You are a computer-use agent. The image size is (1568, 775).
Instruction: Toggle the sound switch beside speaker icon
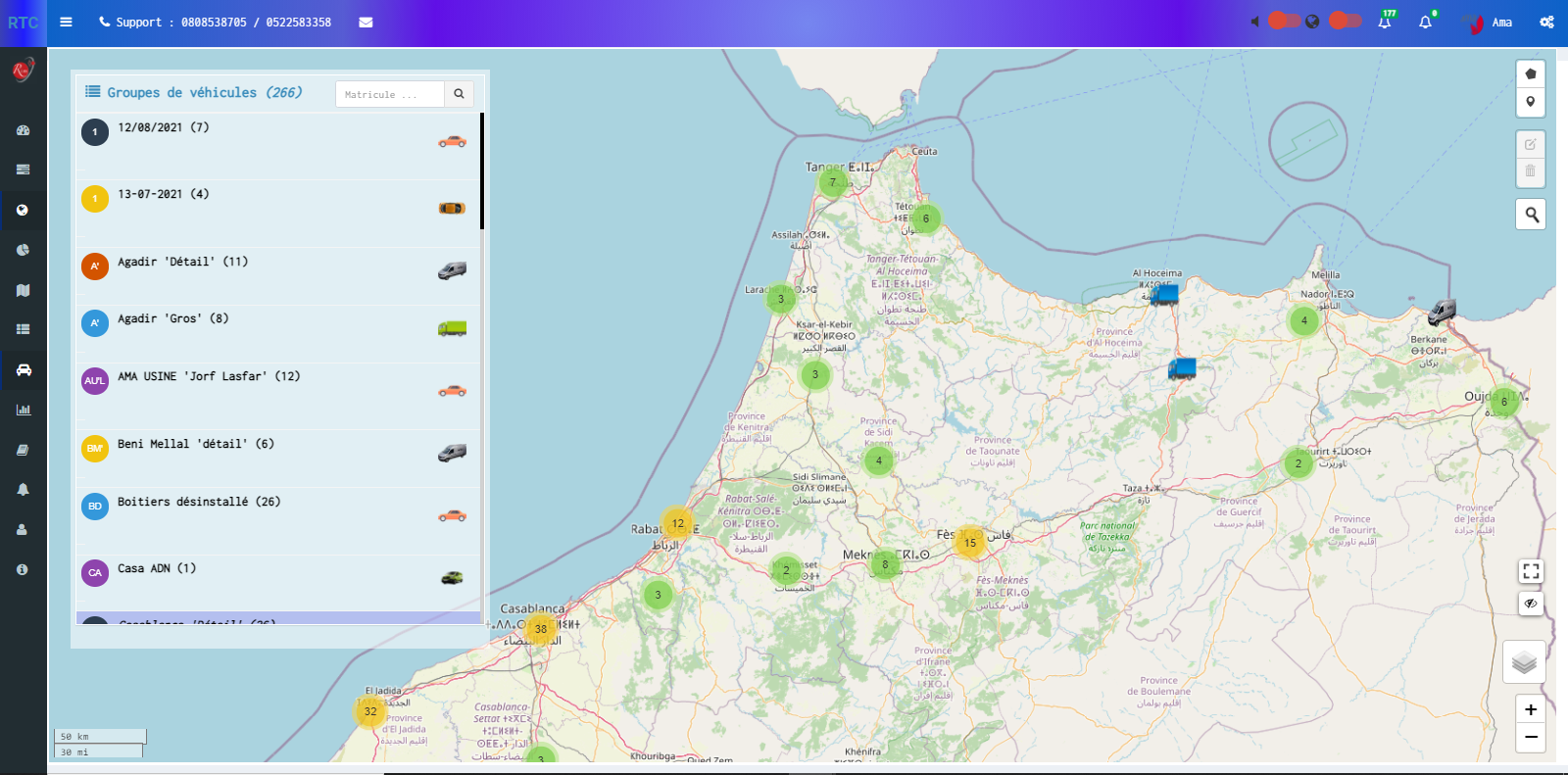(x=1284, y=21)
